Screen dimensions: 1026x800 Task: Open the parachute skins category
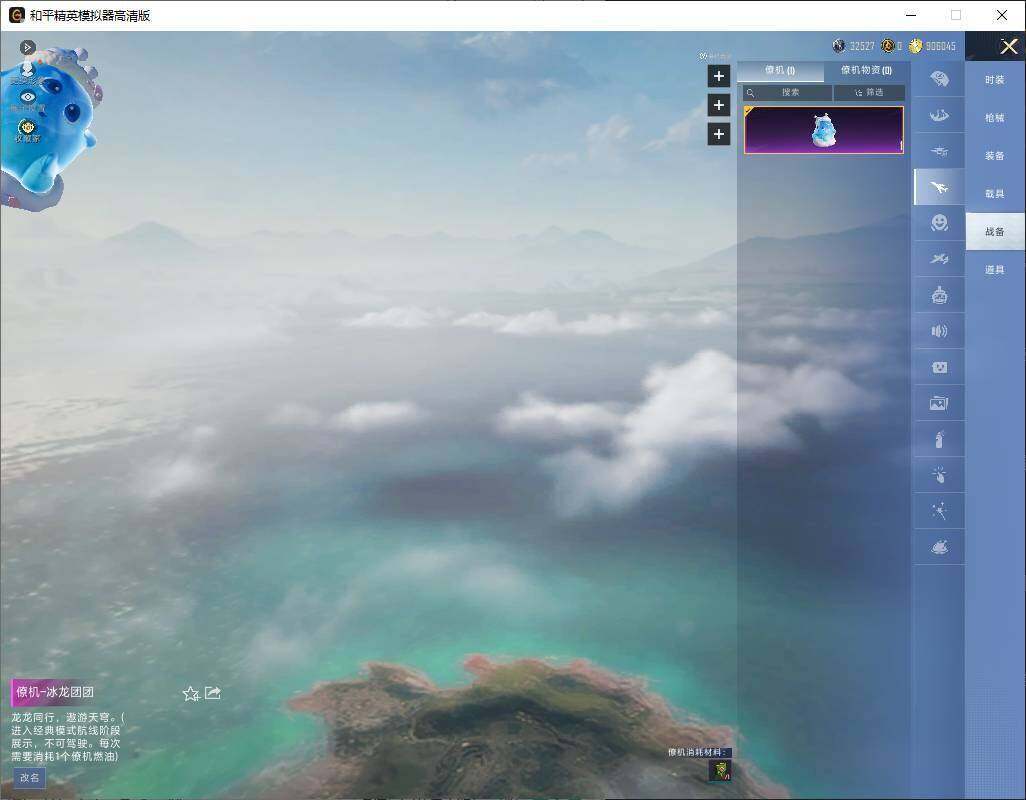(x=939, y=80)
